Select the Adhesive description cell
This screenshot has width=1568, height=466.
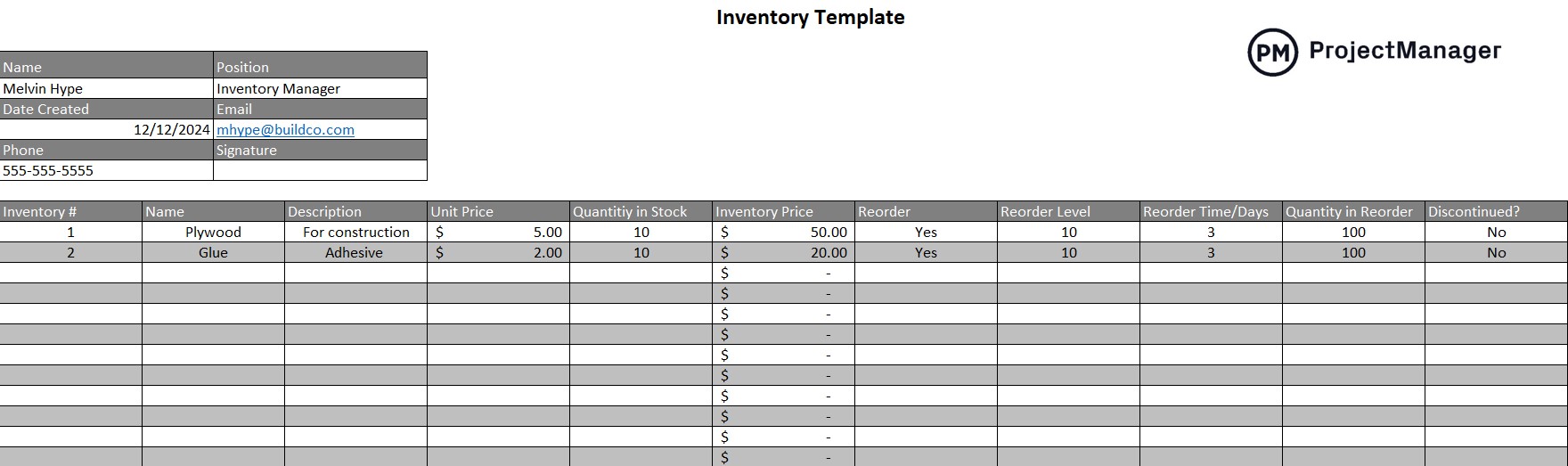click(356, 252)
